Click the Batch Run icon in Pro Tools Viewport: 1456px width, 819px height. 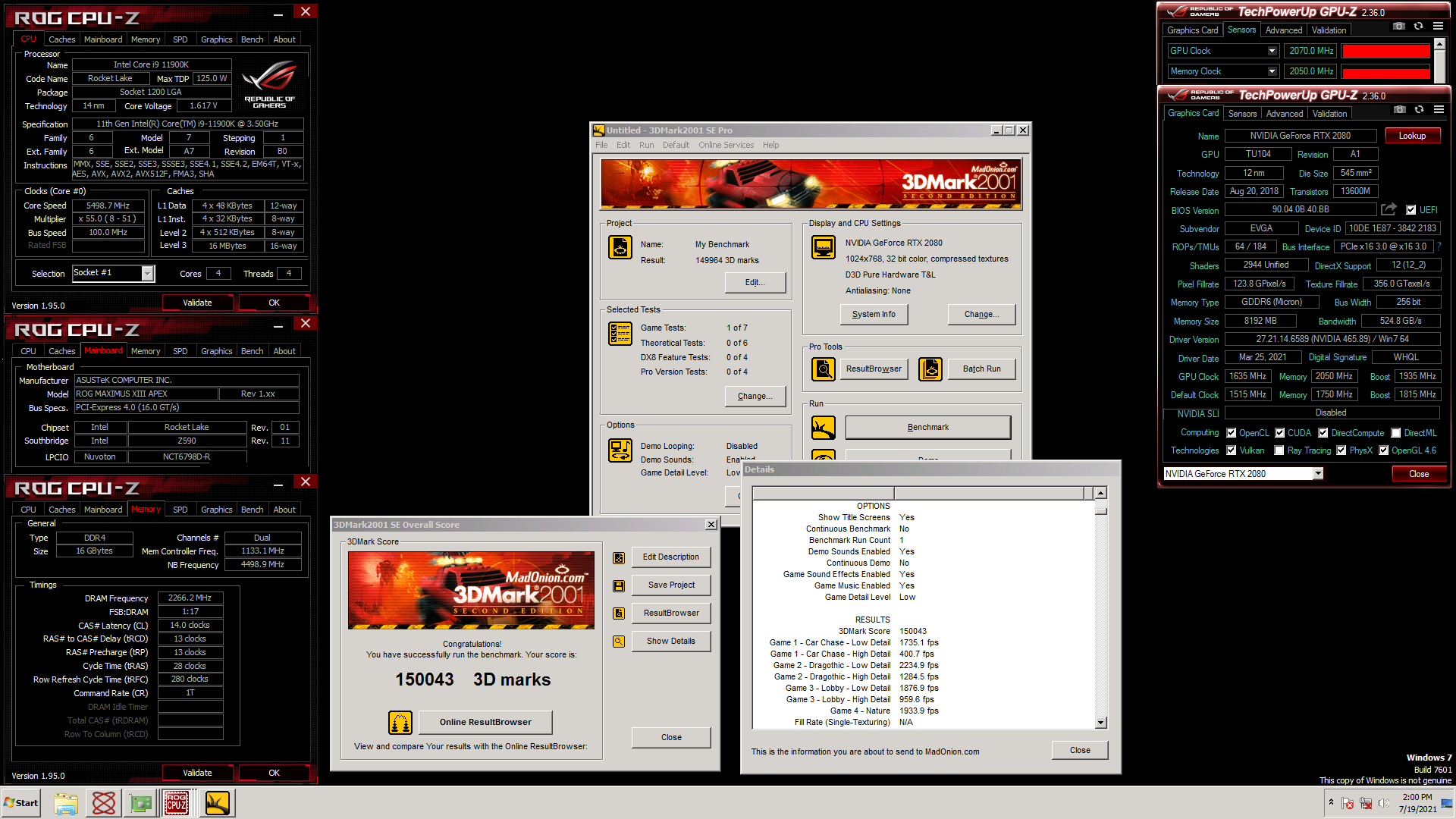[x=930, y=369]
